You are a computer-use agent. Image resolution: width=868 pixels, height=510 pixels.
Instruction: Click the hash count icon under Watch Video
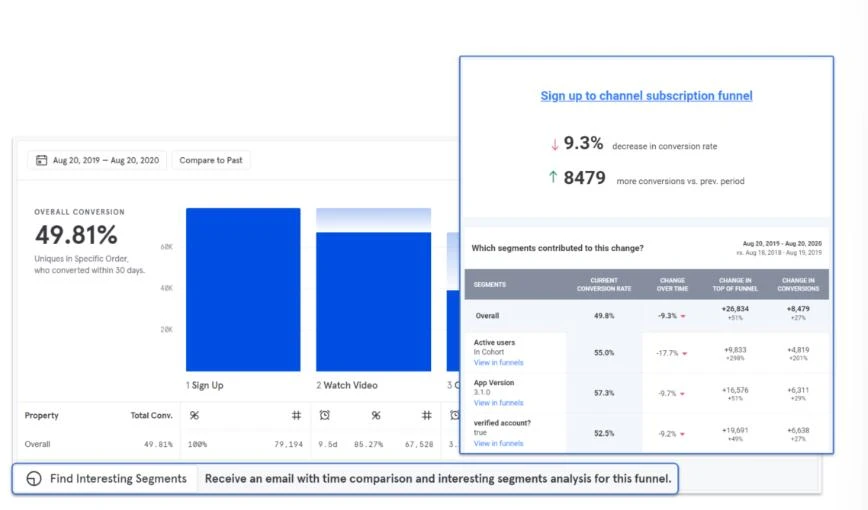click(427, 415)
